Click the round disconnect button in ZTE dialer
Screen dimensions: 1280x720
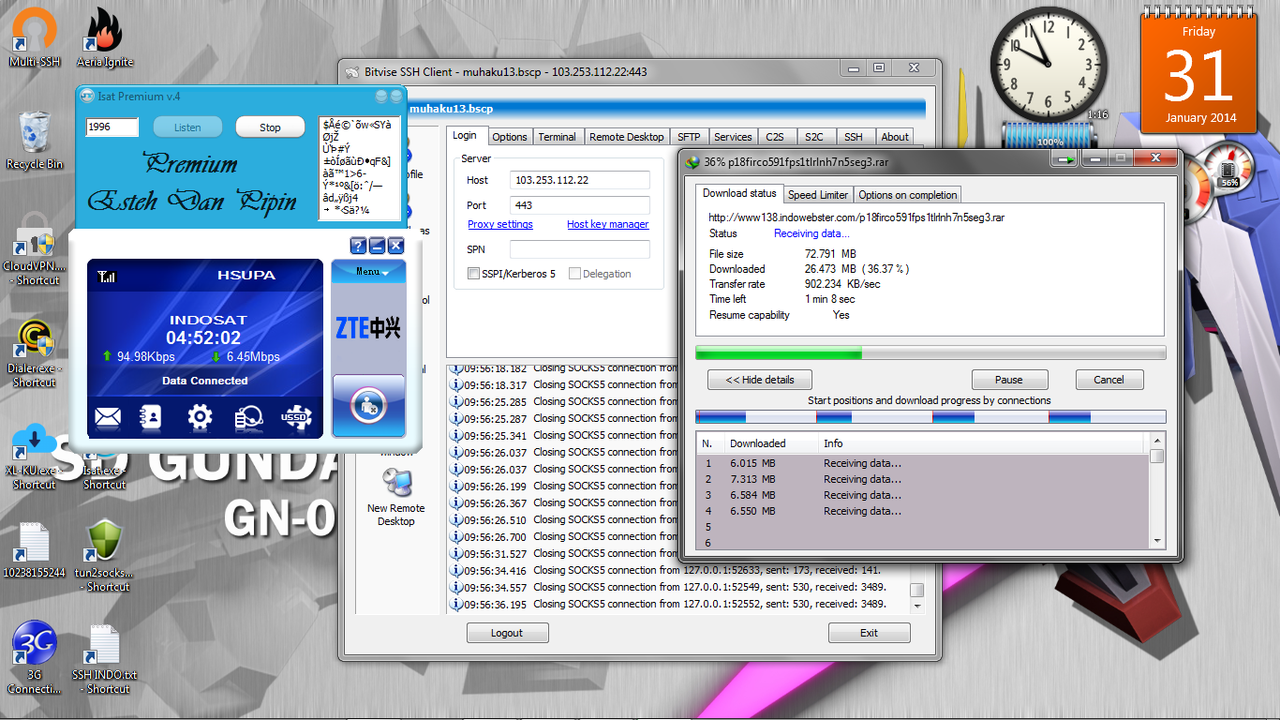point(368,405)
